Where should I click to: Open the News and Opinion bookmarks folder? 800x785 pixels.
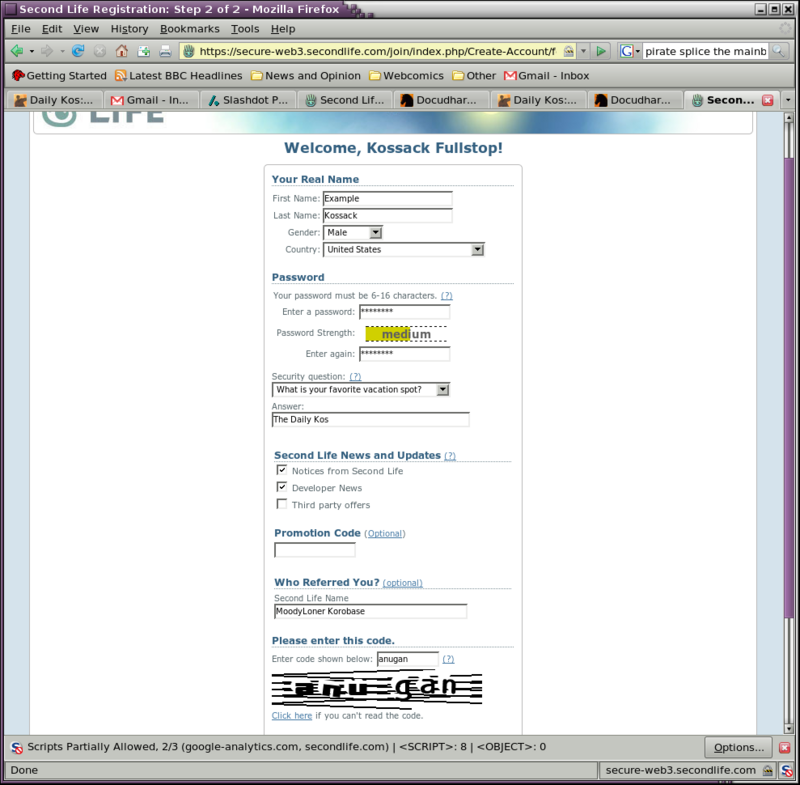(x=306, y=75)
